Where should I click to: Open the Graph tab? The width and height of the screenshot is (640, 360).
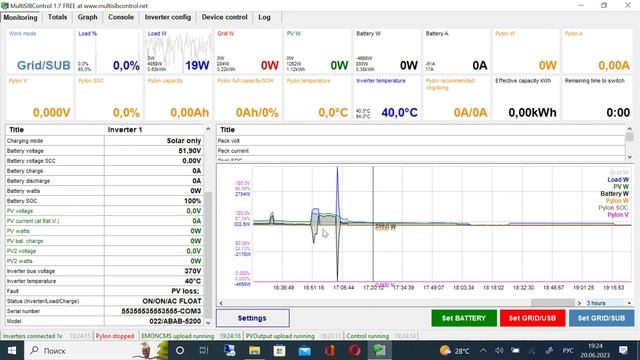[x=87, y=17]
